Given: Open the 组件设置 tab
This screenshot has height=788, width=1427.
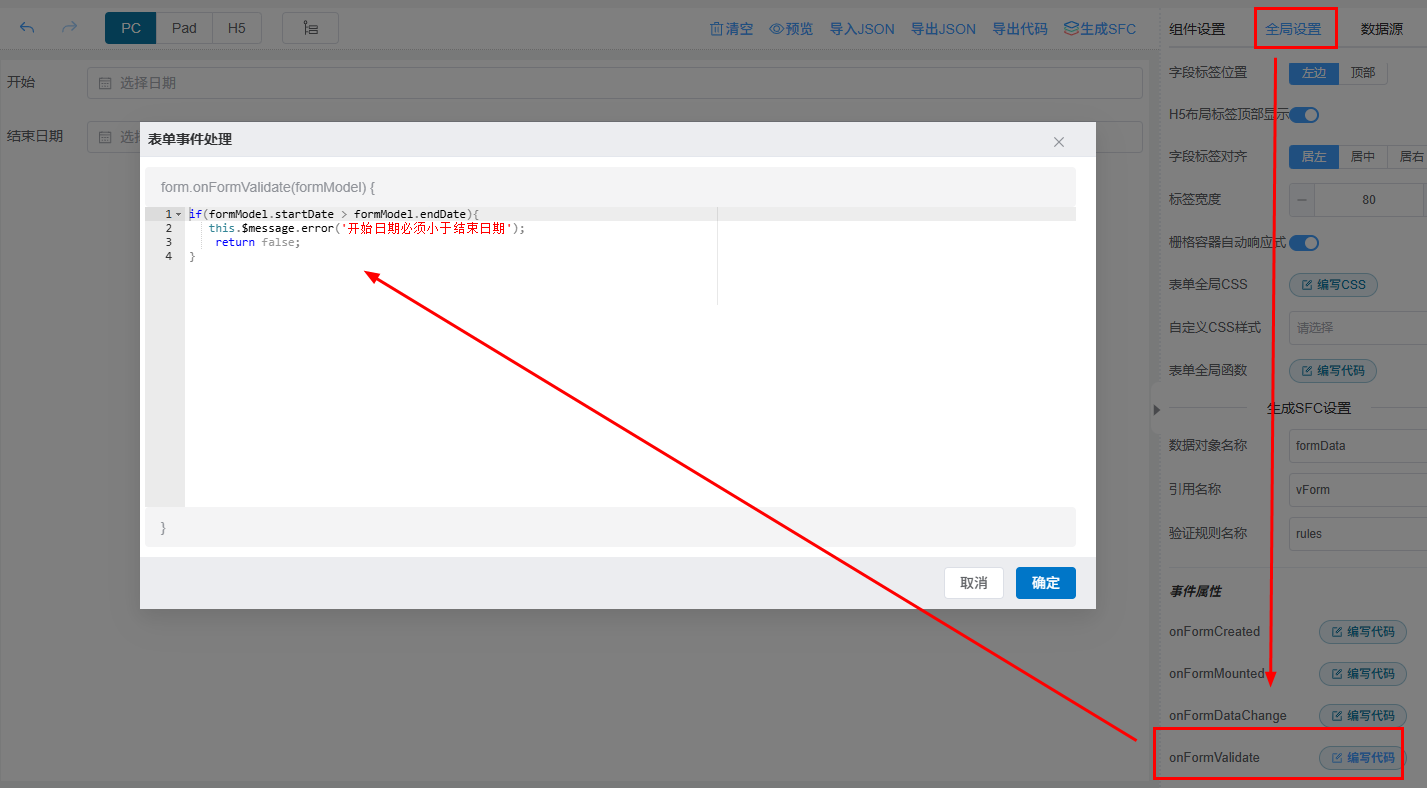Looking at the screenshot, I should click(1197, 29).
